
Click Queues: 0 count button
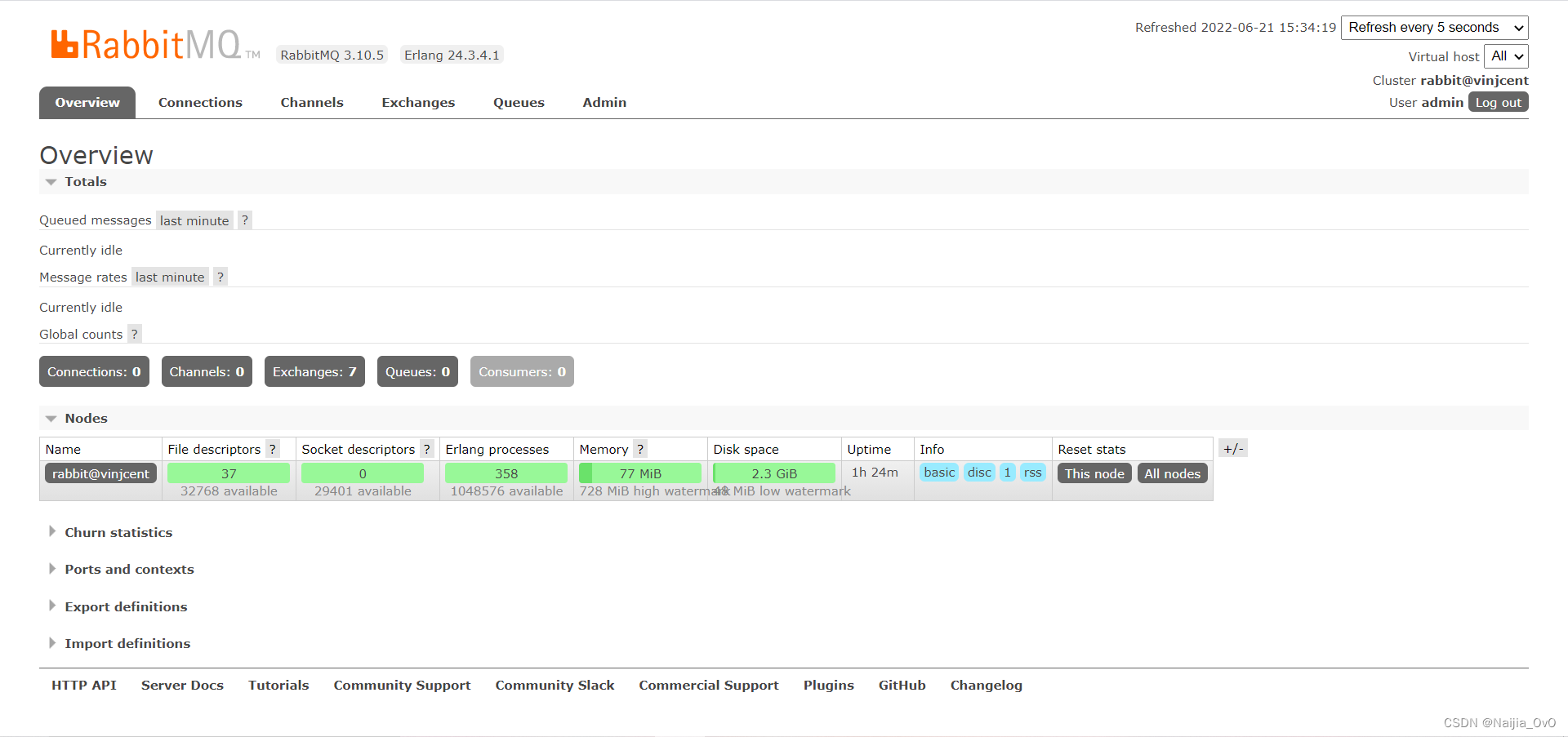click(x=417, y=371)
